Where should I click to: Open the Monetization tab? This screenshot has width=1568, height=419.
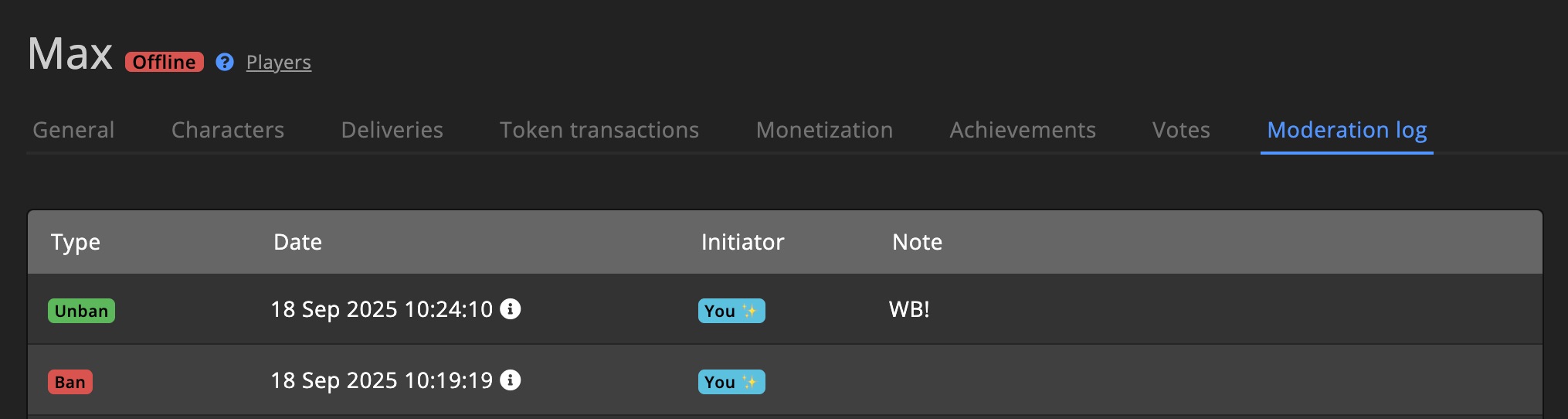pyautogui.click(x=824, y=130)
